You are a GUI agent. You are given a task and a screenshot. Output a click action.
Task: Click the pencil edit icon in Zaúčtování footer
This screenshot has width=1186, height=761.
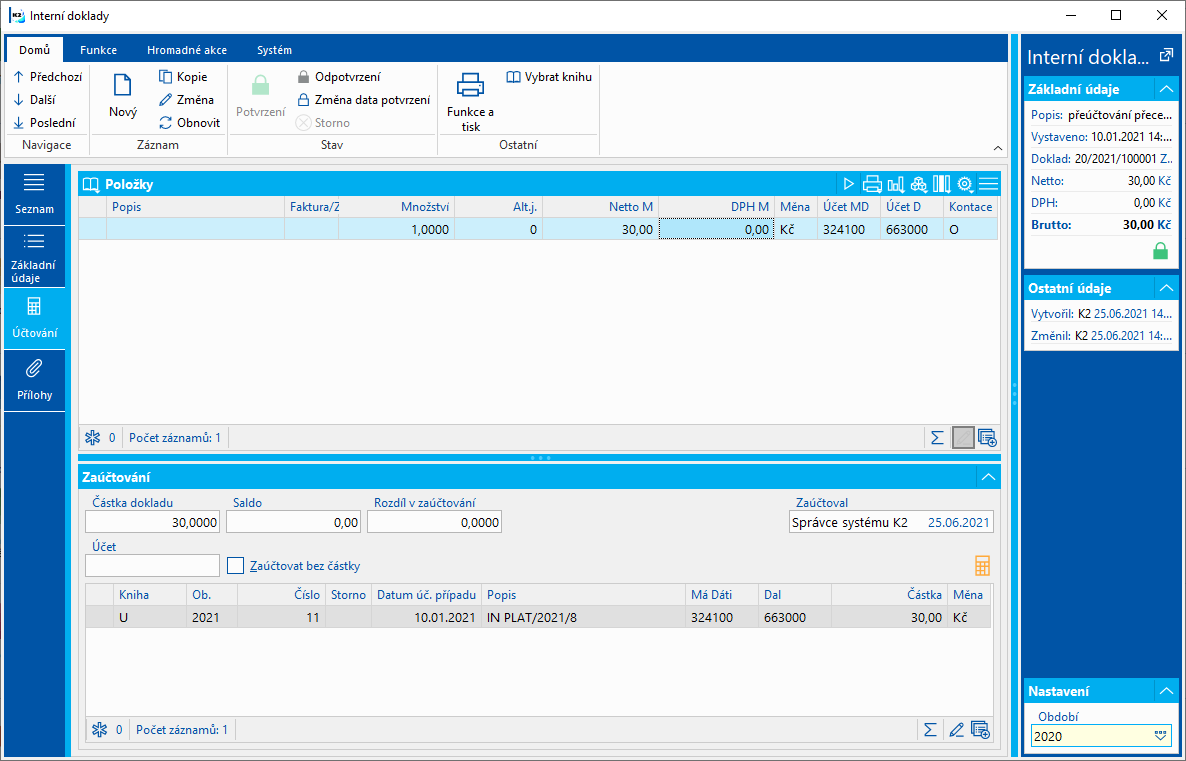click(956, 730)
